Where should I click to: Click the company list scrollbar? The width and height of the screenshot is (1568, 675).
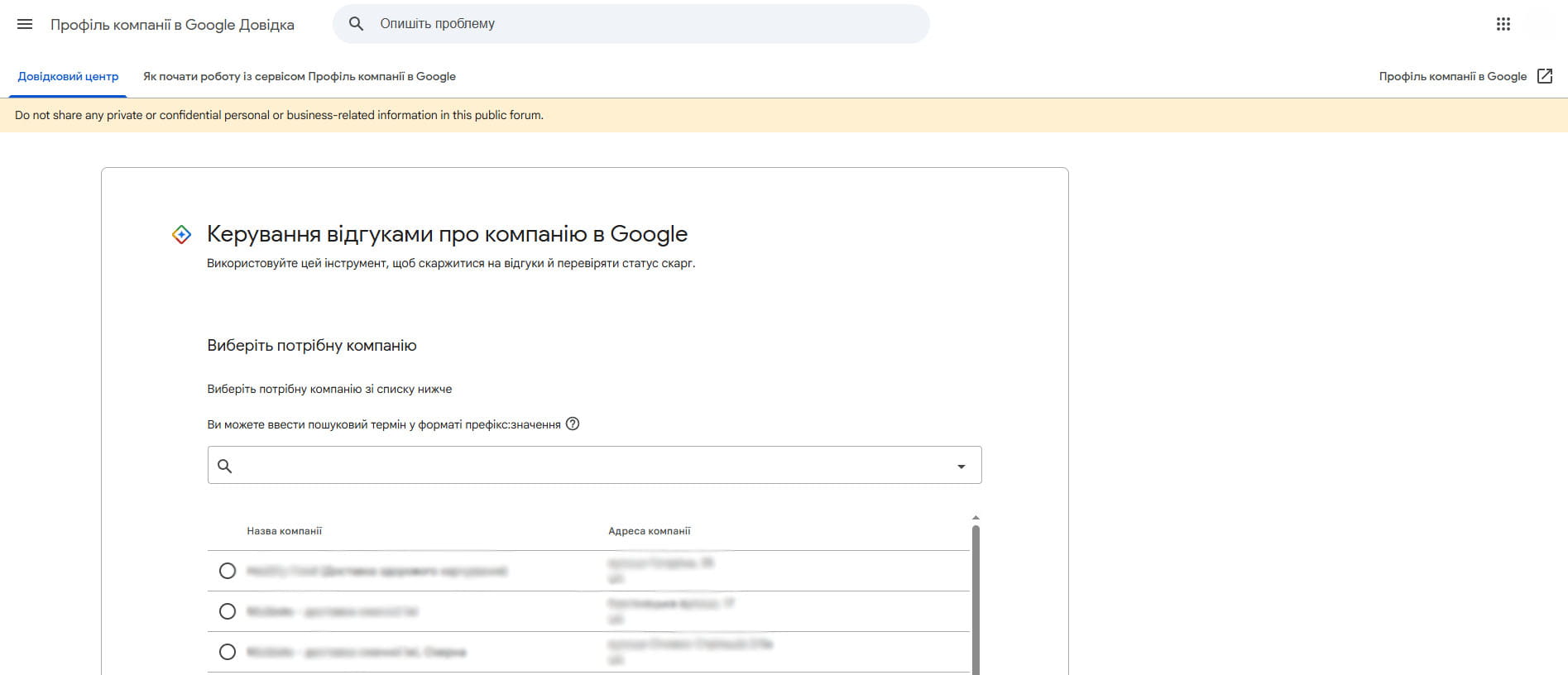pyautogui.click(x=976, y=600)
